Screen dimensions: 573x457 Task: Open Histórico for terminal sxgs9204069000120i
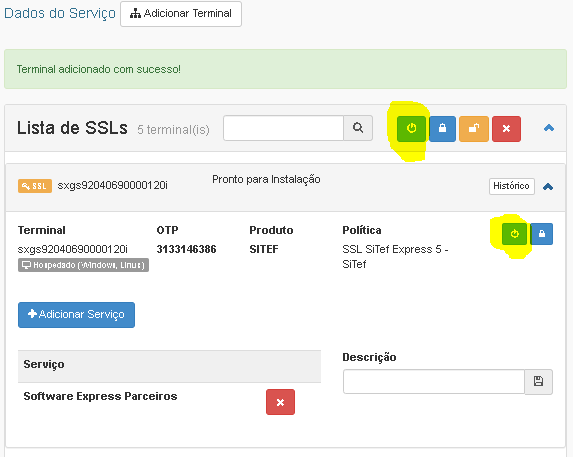point(512,186)
